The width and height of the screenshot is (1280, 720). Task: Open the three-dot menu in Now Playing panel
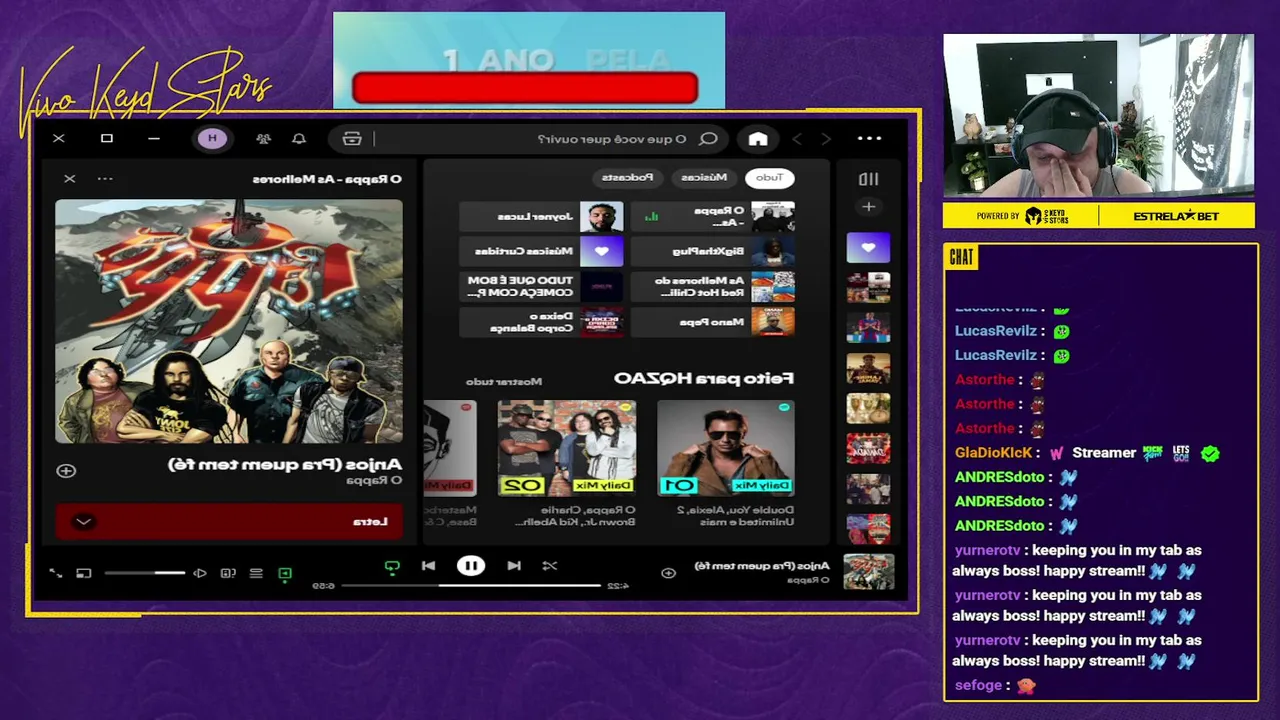tap(105, 179)
